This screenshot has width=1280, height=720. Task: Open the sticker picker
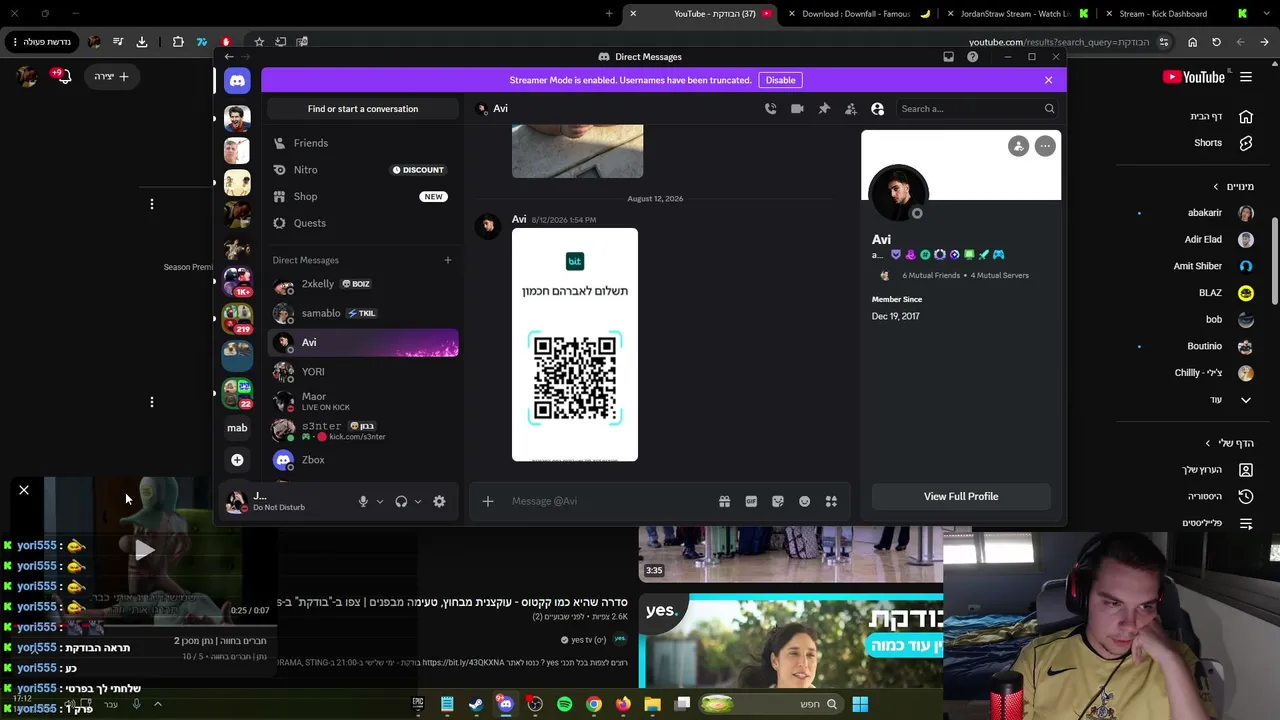pyautogui.click(x=778, y=501)
